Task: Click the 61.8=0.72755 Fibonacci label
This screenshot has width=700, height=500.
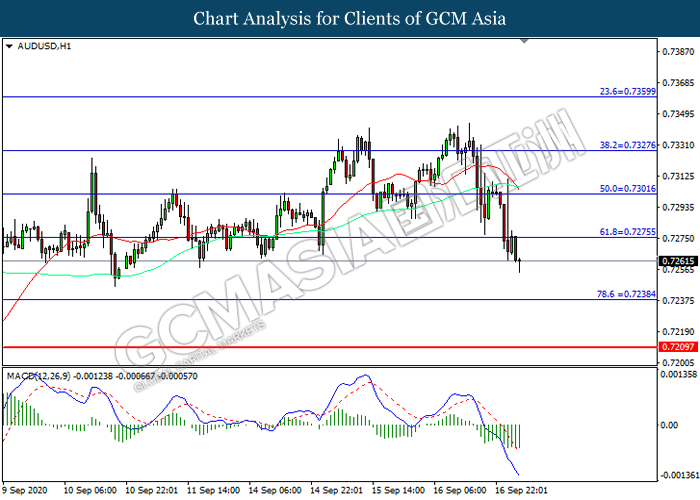Action: [x=628, y=232]
